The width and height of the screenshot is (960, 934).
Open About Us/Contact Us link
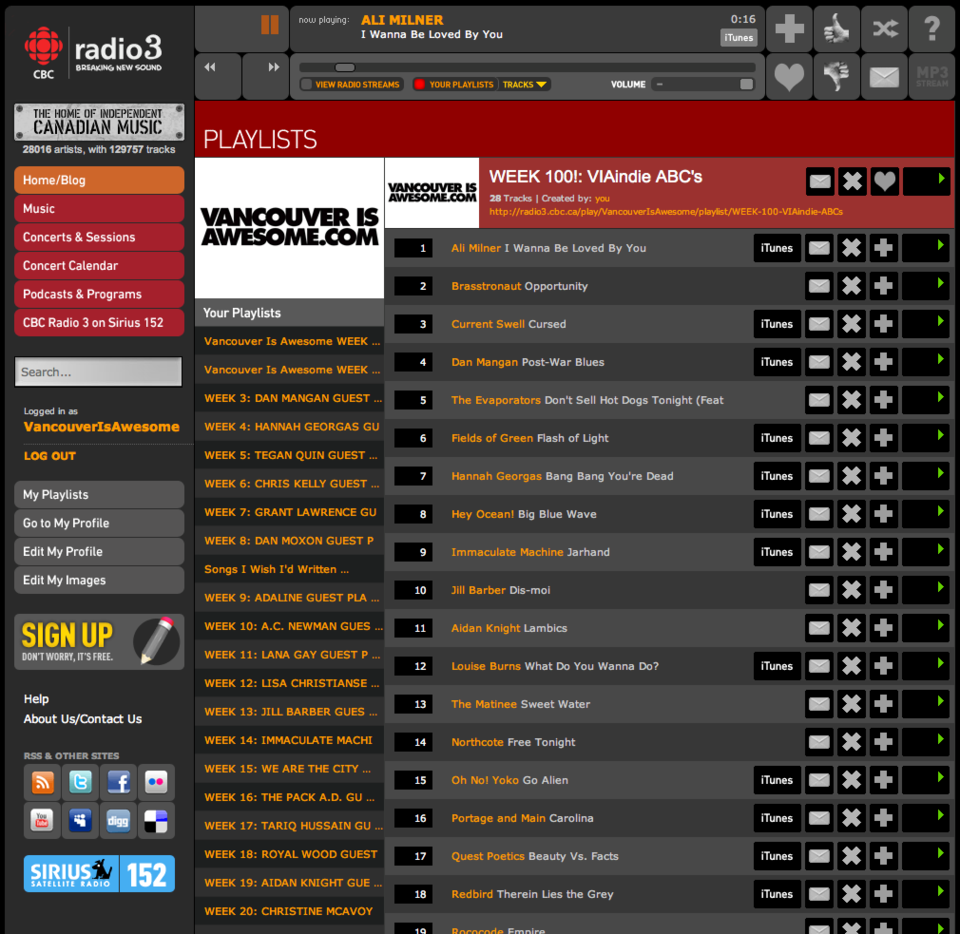click(x=83, y=719)
